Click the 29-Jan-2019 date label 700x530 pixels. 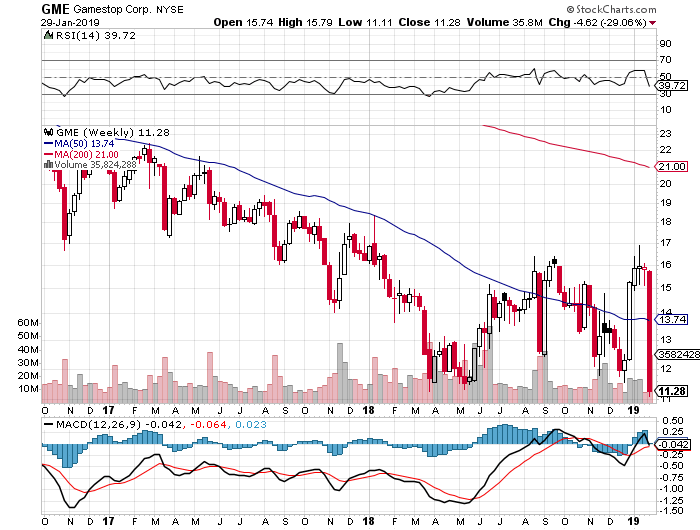70,22
